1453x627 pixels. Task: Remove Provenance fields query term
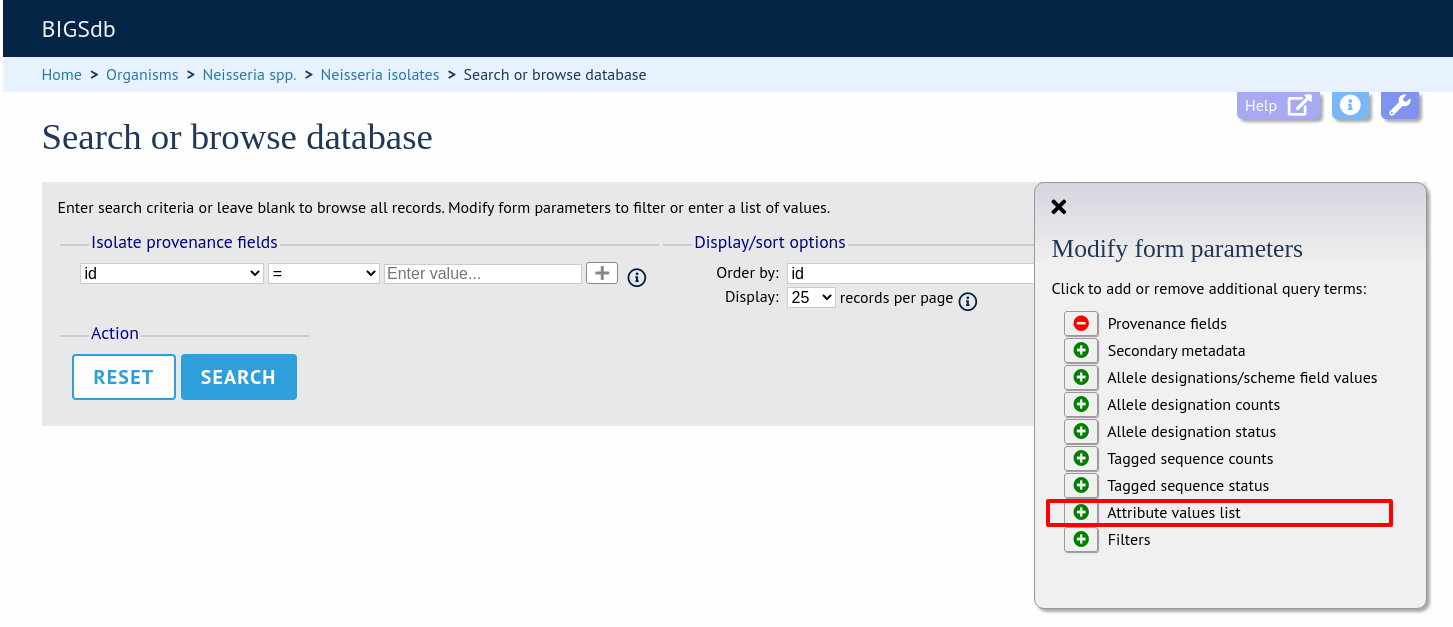(x=1081, y=323)
